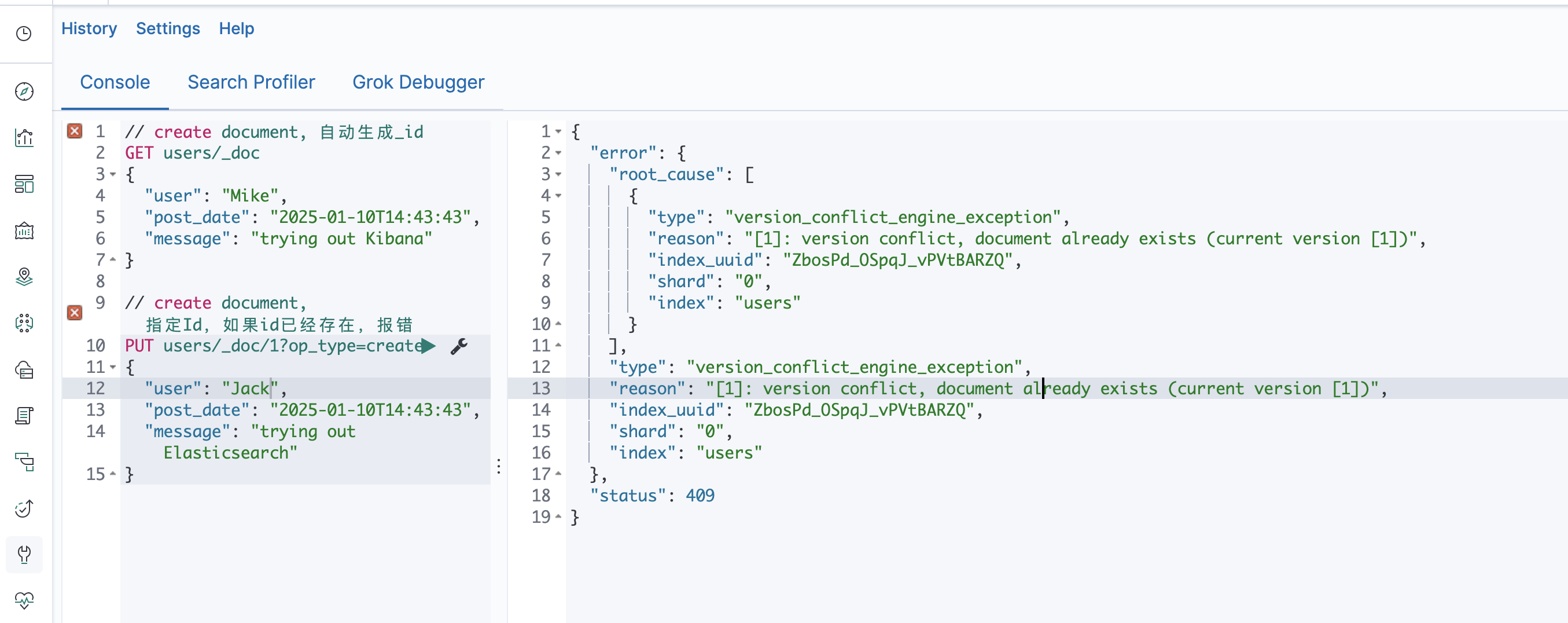Open Visualize chart icon in sidebar
The image size is (1568, 623).
click(24, 138)
